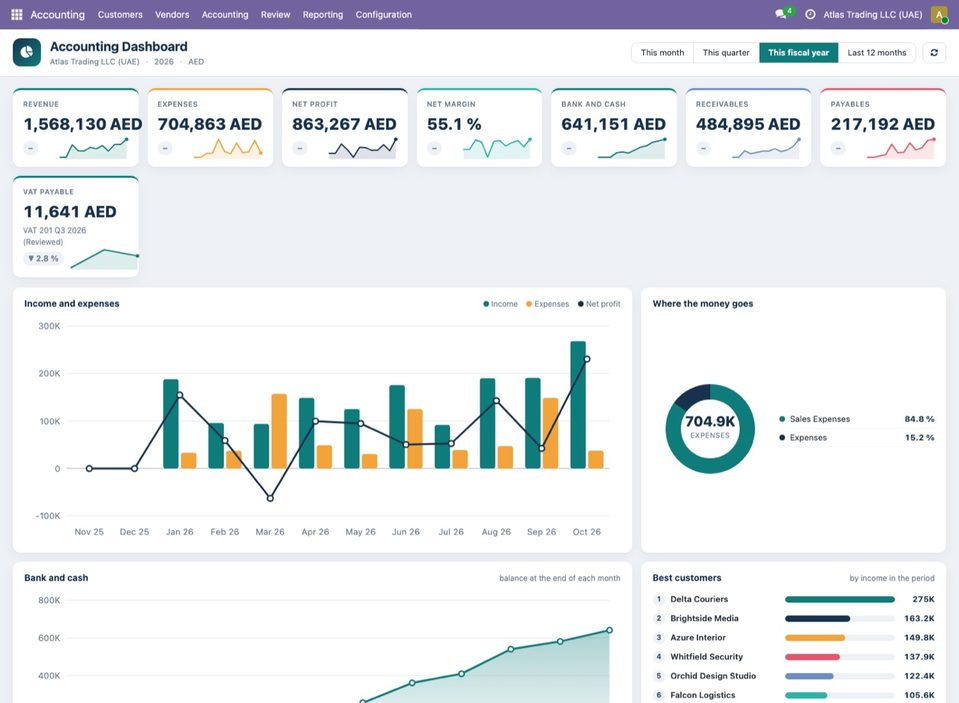Click the Mar 26 net profit point

pos(270,498)
